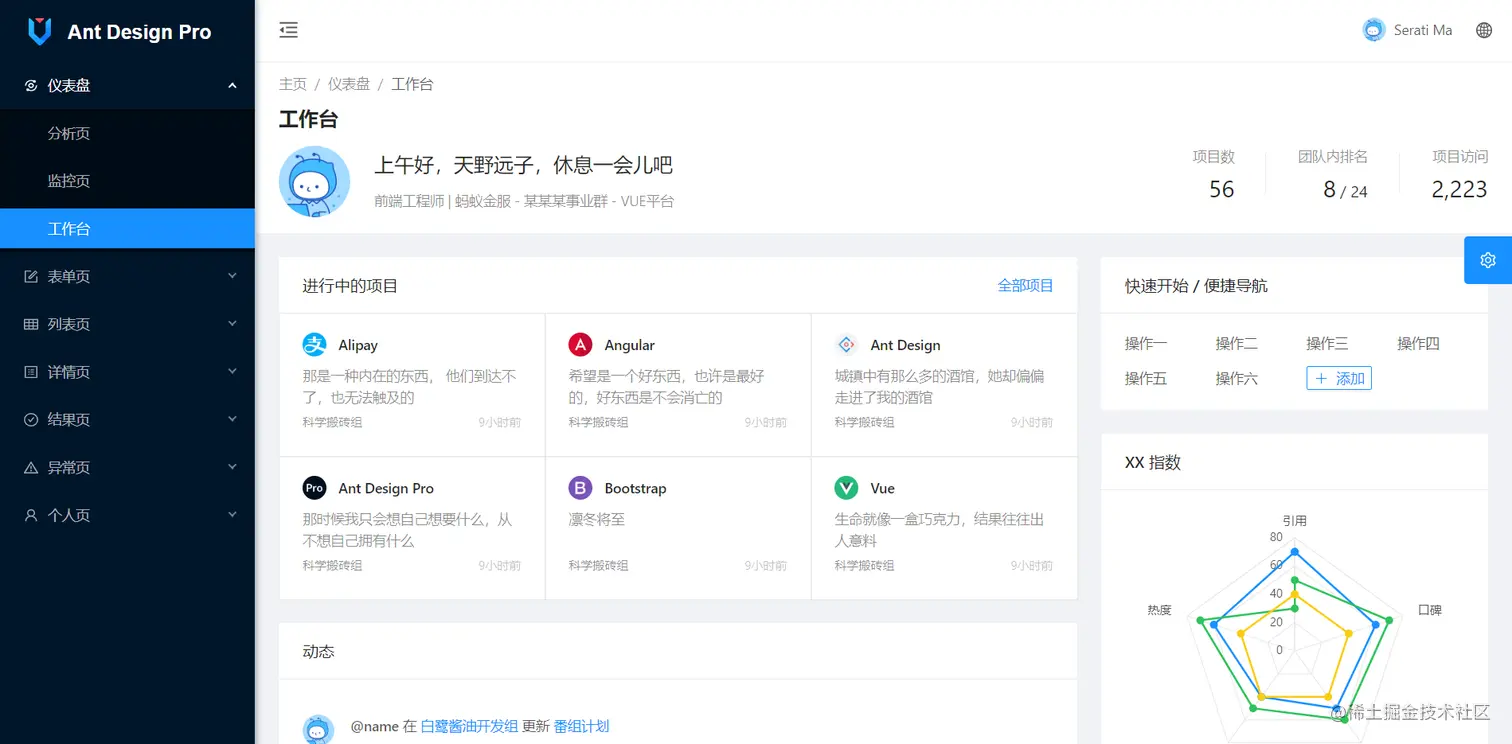This screenshot has height=744, width=1512.
Task: Click the 列表页 table icon
Action: [31, 324]
